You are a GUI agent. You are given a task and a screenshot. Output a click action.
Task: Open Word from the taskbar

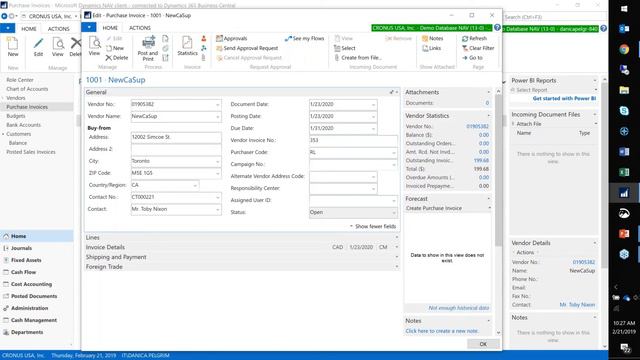click(x=624, y=152)
